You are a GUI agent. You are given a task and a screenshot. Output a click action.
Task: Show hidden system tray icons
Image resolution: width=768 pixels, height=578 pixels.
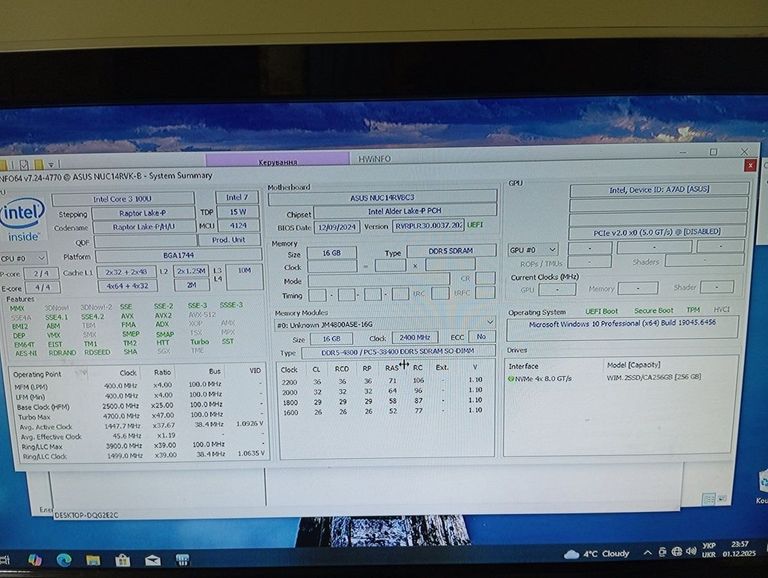click(646, 552)
